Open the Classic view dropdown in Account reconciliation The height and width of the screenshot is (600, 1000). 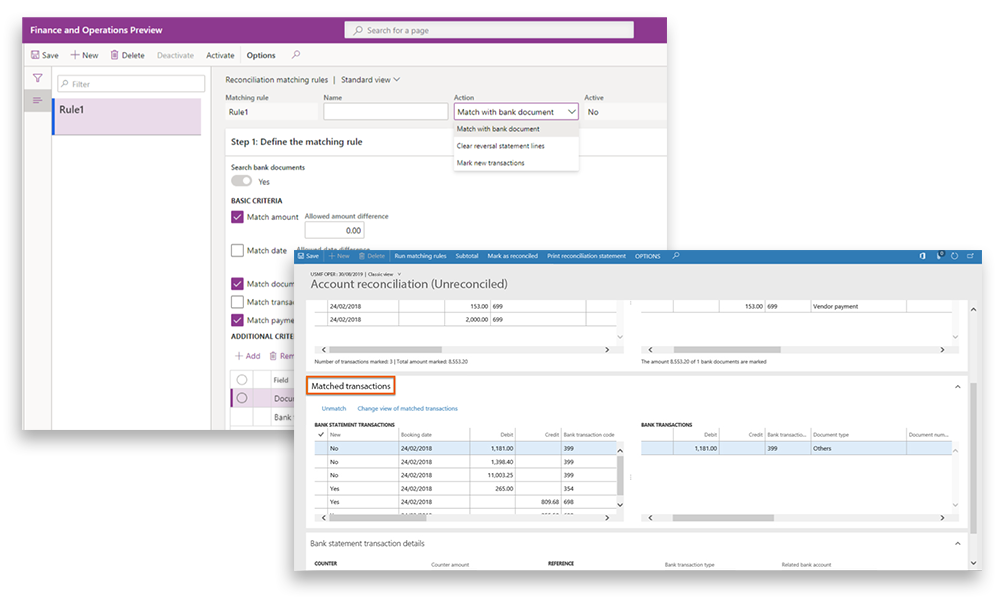tap(384, 274)
